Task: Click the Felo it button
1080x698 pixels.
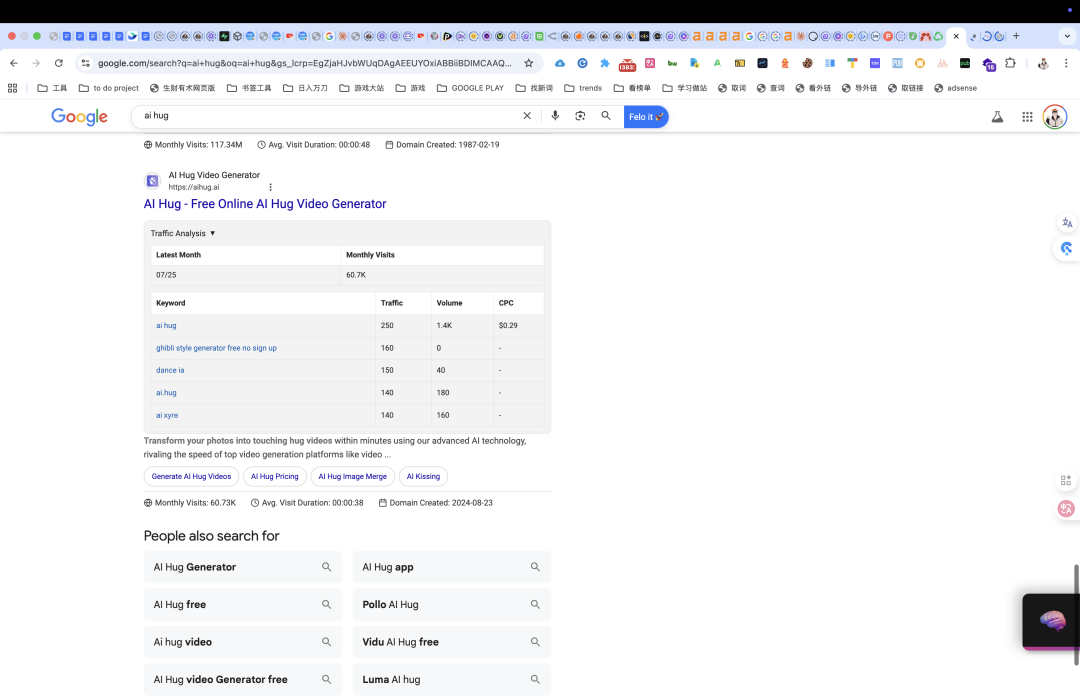Action: (x=646, y=116)
